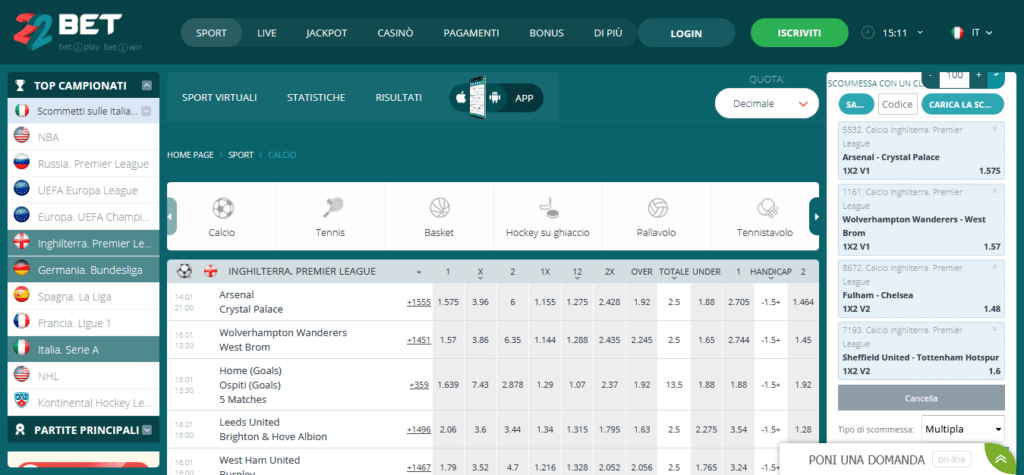Image resolution: width=1024 pixels, height=475 pixels.
Task: Click CARICA LA SC... button
Action: [x=963, y=105]
